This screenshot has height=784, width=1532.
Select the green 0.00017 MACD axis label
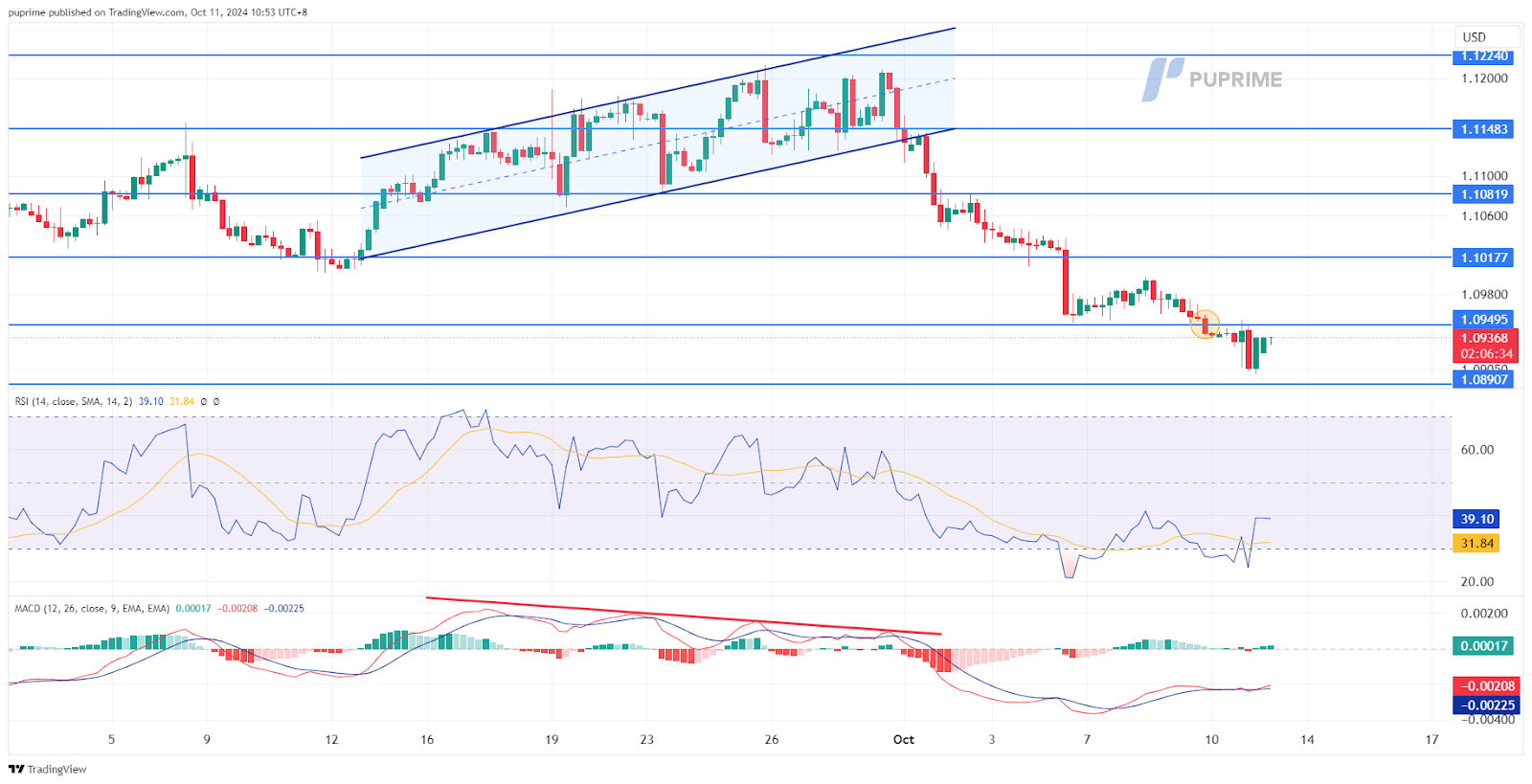(x=1483, y=646)
